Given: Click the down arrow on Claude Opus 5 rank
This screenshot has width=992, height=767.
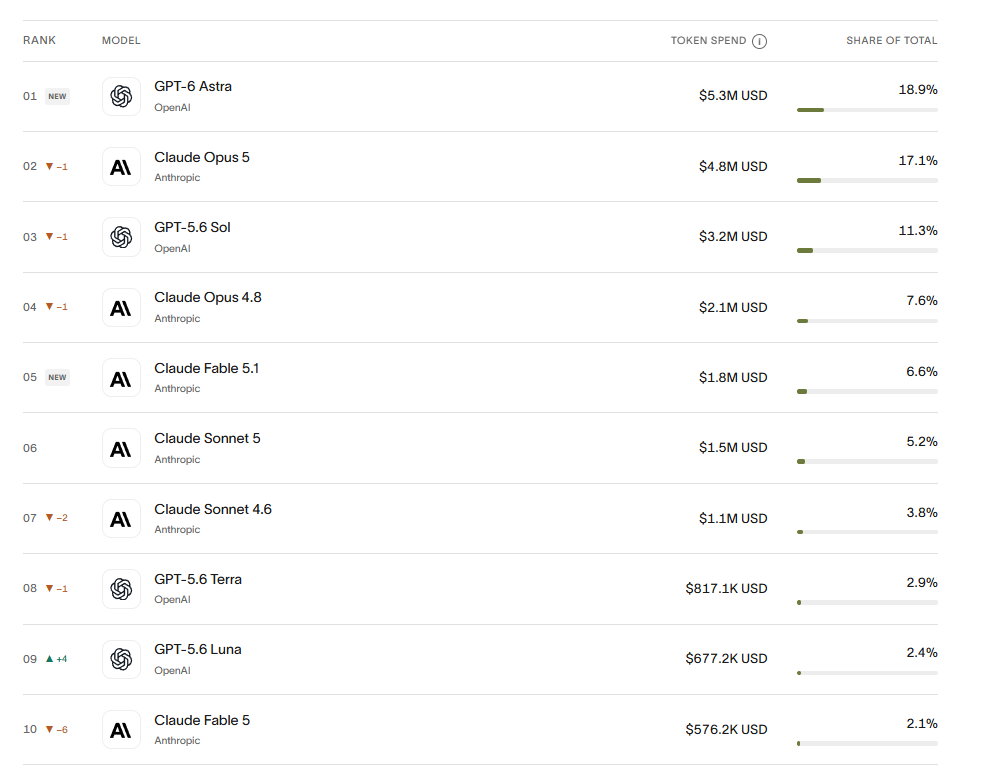Looking at the screenshot, I should pyautogui.click(x=49, y=166).
